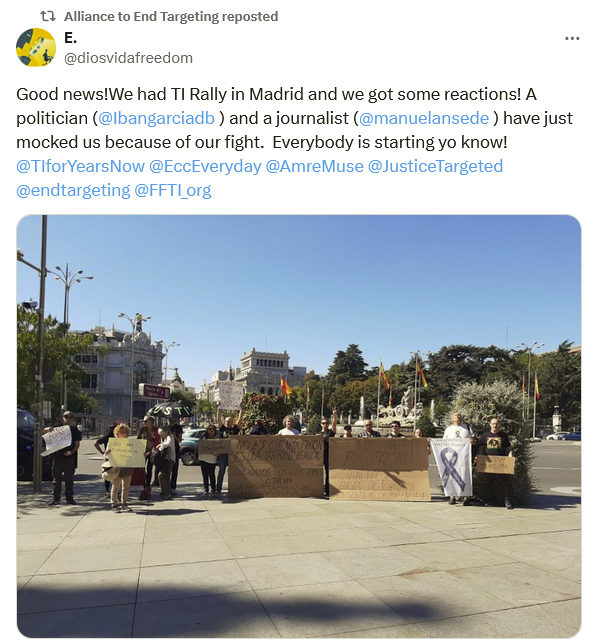The image size is (598, 642).
Task: Open the @FFTI_org mention
Action: point(173,190)
